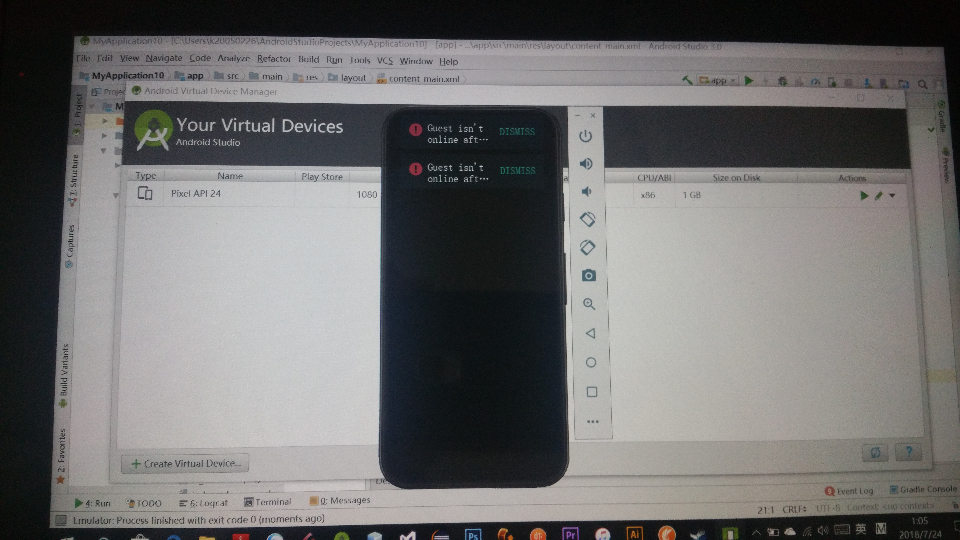Click the Search Everywhere magnifier icon
The height and width of the screenshot is (540, 960).
(923, 84)
